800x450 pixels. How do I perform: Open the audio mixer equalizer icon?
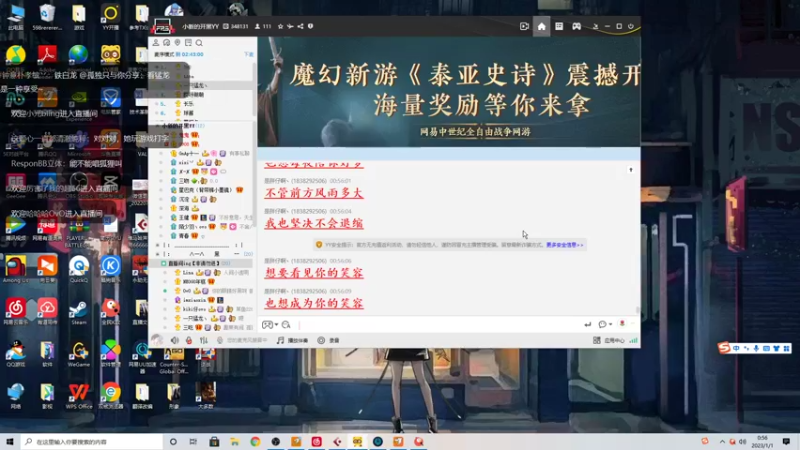coord(204,340)
